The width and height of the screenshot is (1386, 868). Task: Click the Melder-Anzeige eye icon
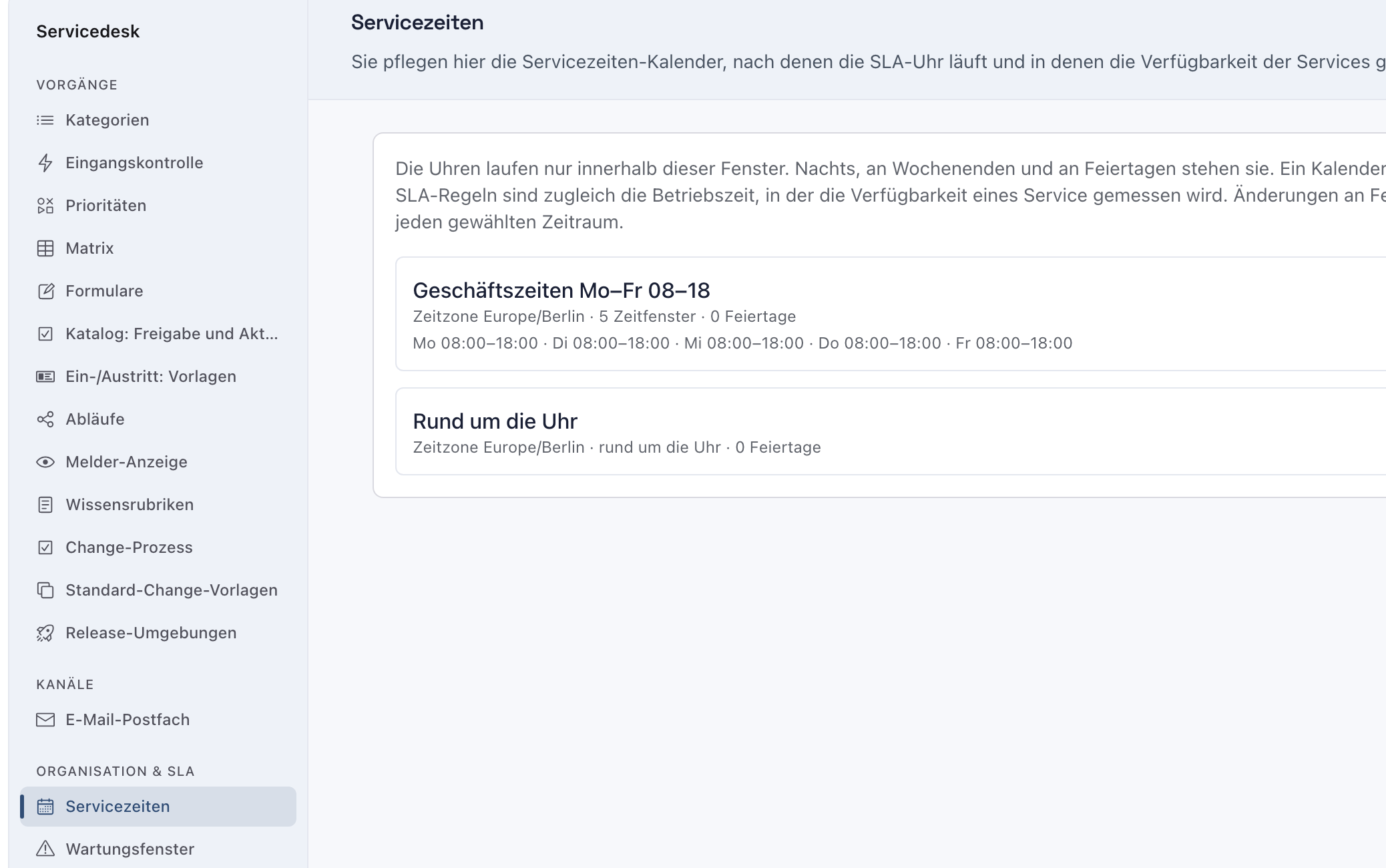[45, 462]
